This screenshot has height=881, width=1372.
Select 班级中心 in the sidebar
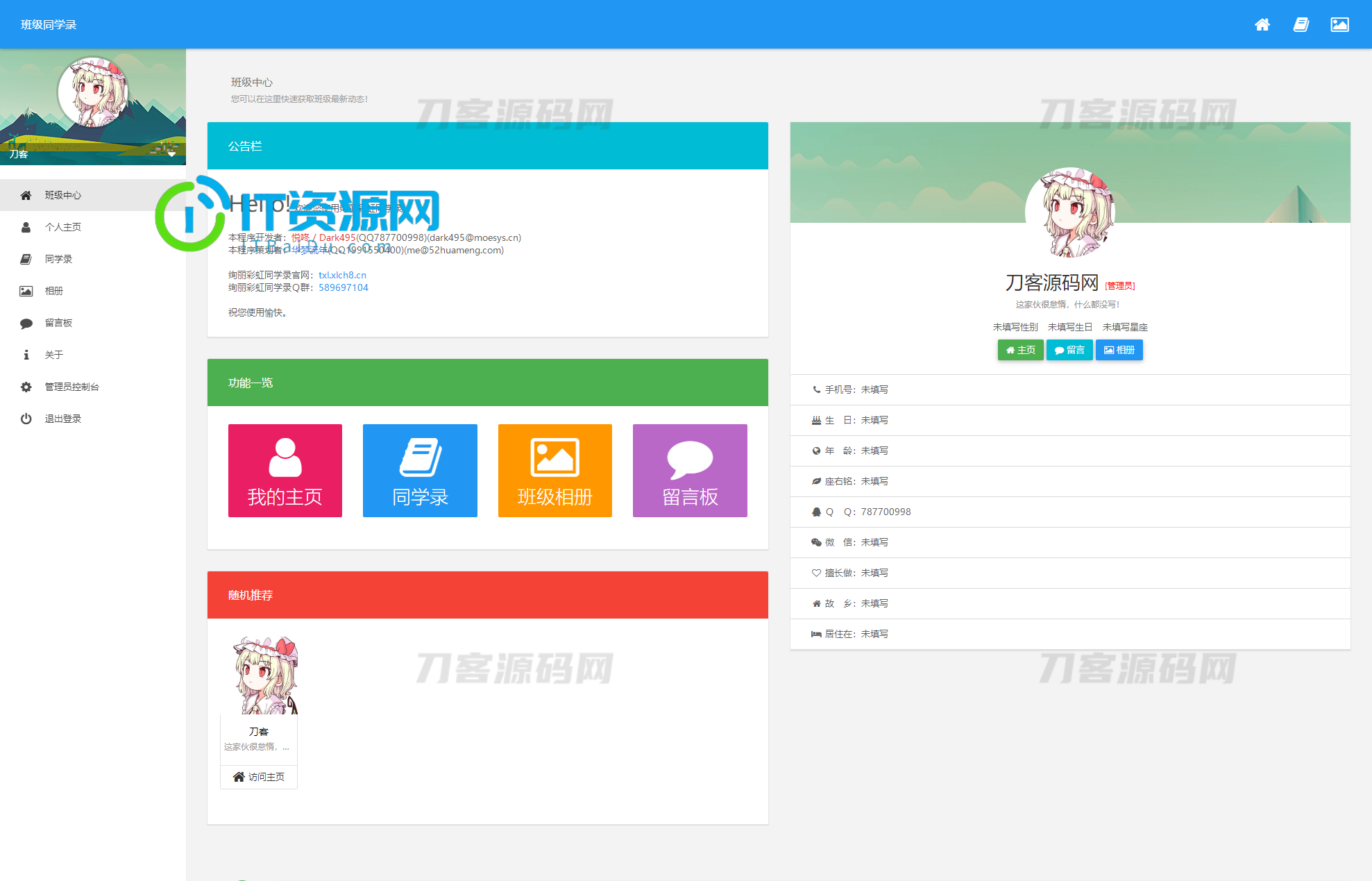(93, 195)
